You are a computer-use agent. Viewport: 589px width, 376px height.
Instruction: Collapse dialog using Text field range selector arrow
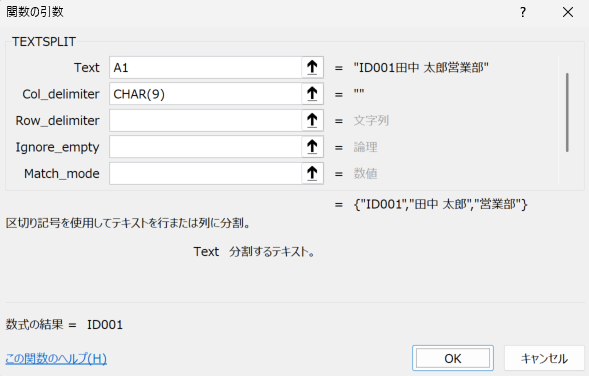(x=312, y=68)
